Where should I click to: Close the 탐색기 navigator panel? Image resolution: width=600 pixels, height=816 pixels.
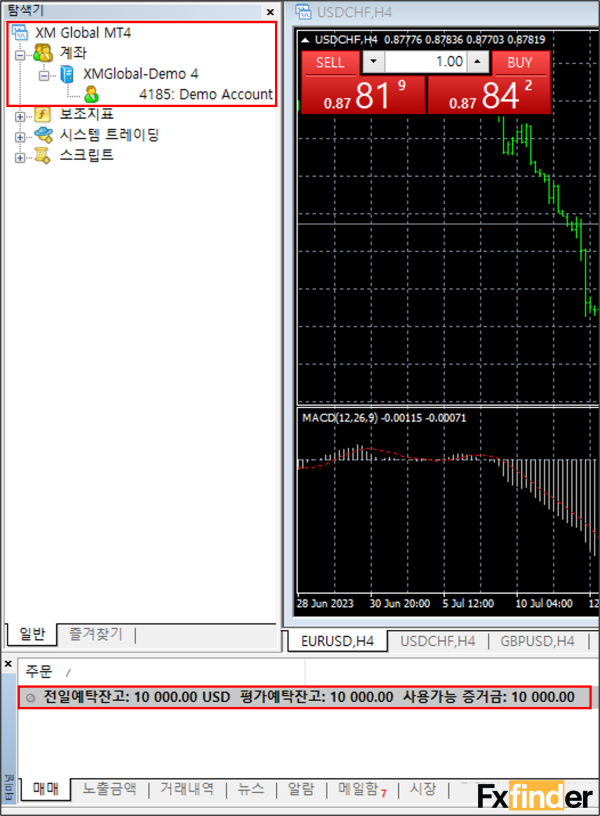tap(270, 11)
